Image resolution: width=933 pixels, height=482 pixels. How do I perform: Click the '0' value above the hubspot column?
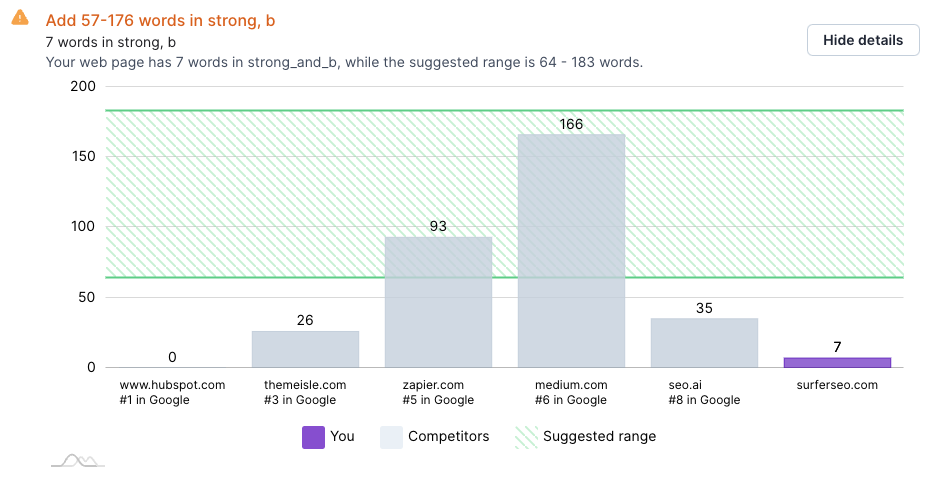(172, 357)
